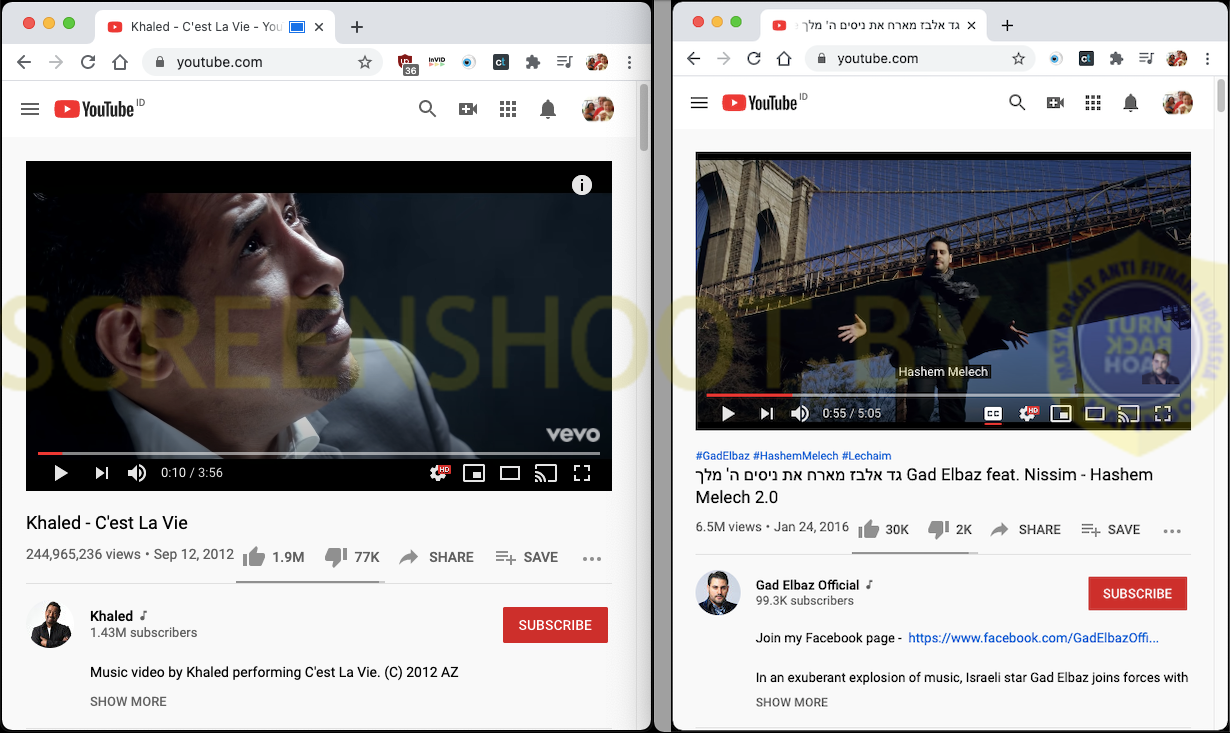Open Khaled channel avatar
The height and width of the screenshot is (733, 1230).
pyautogui.click(x=50, y=625)
